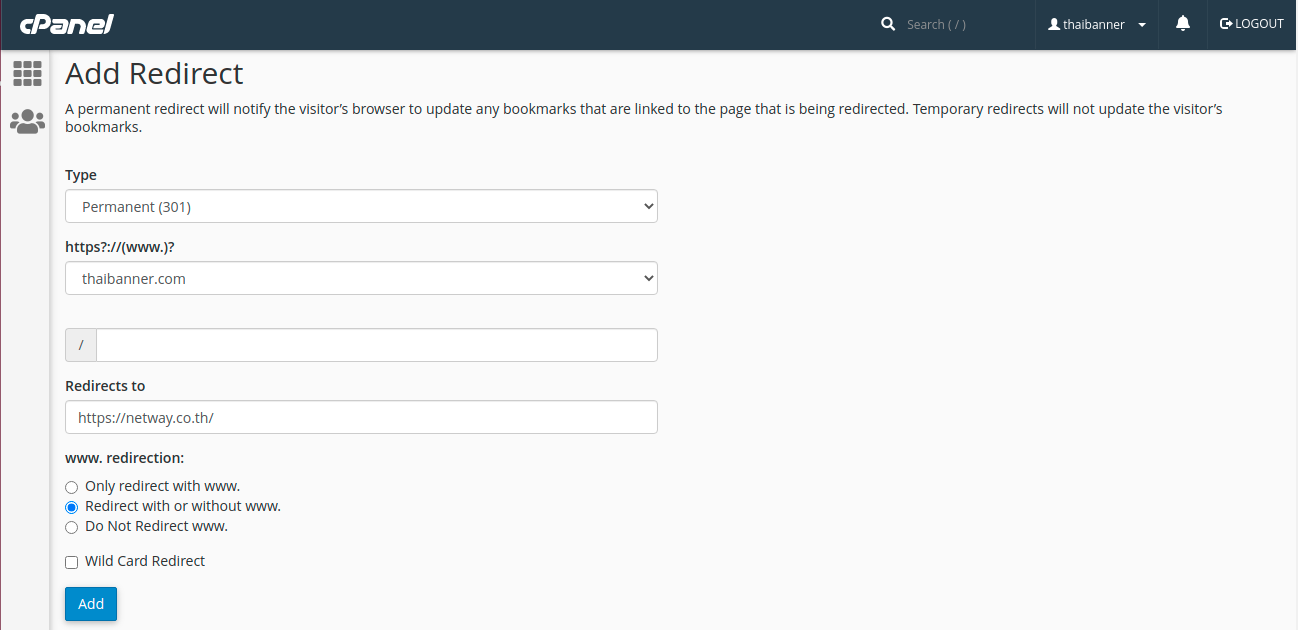1298x630 pixels.
Task: Click the user silhouette icon beside thaibanner
Action: point(1054,24)
